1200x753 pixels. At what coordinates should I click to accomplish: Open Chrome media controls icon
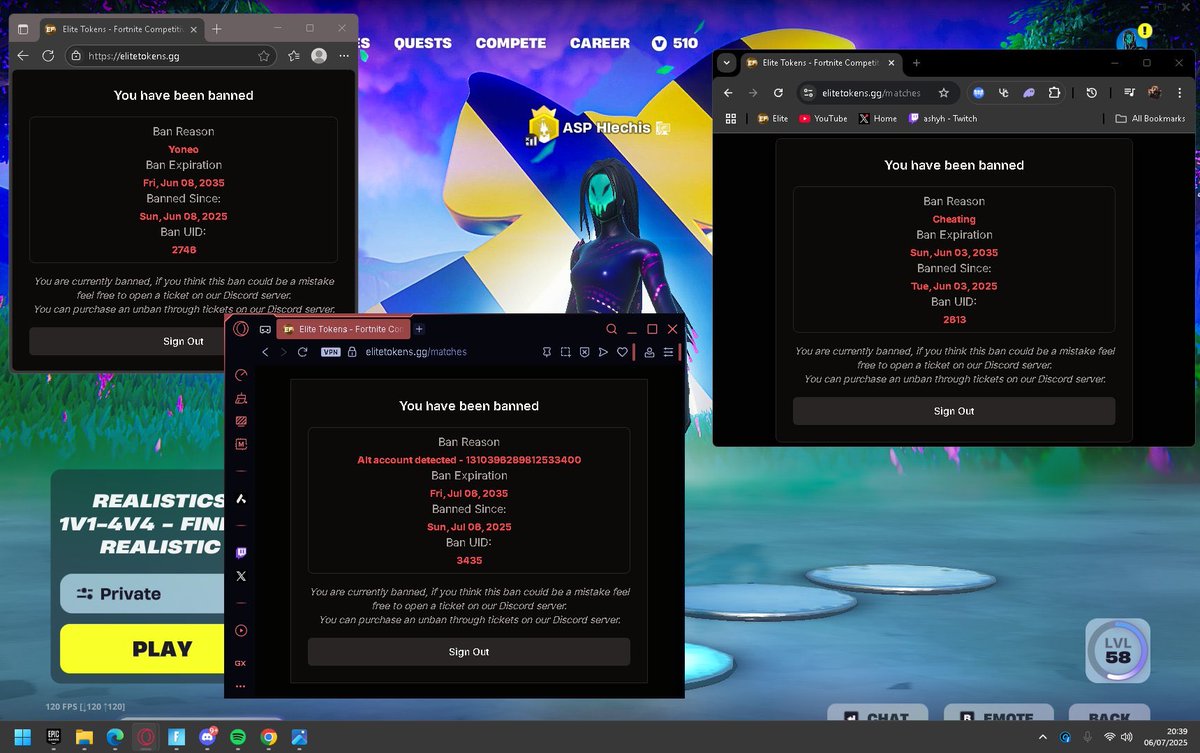tap(1129, 93)
